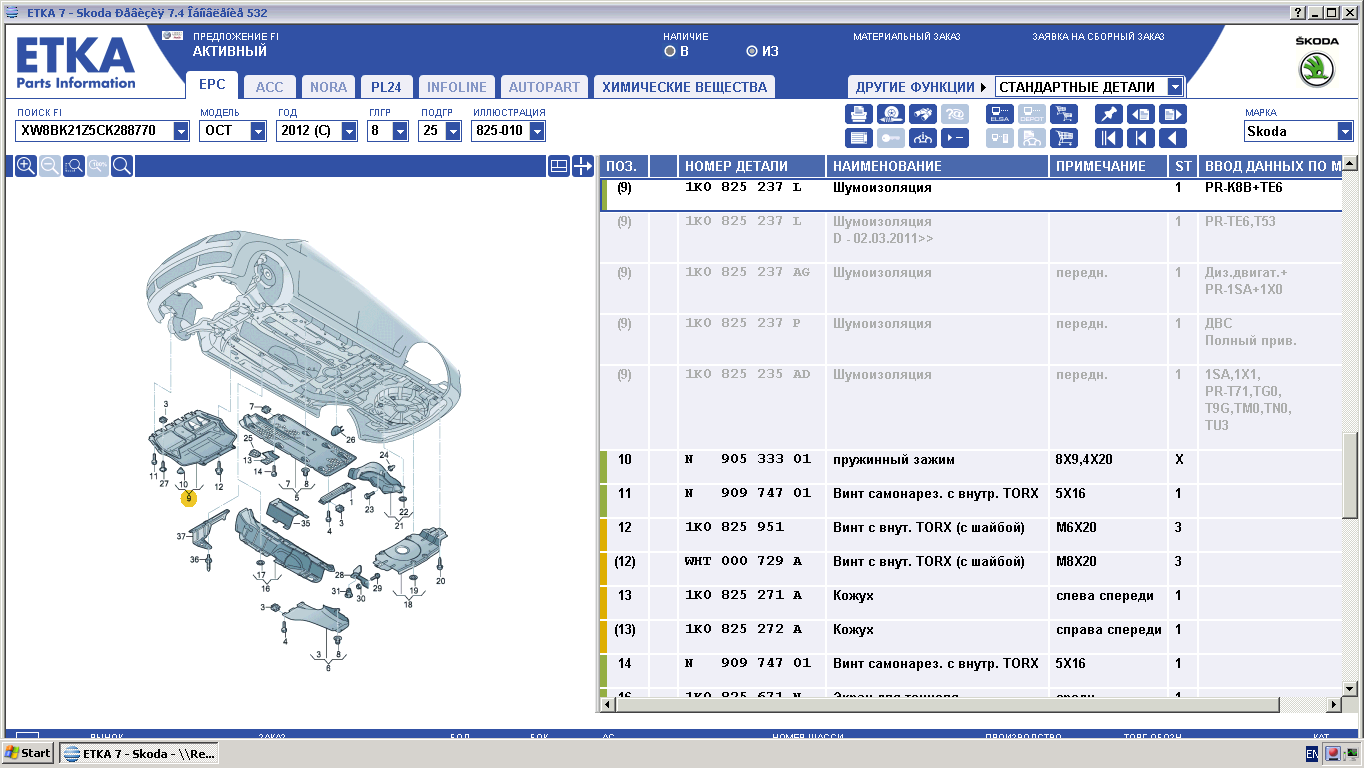
Task: Switch to the EPC tab
Action: coord(212,85)
